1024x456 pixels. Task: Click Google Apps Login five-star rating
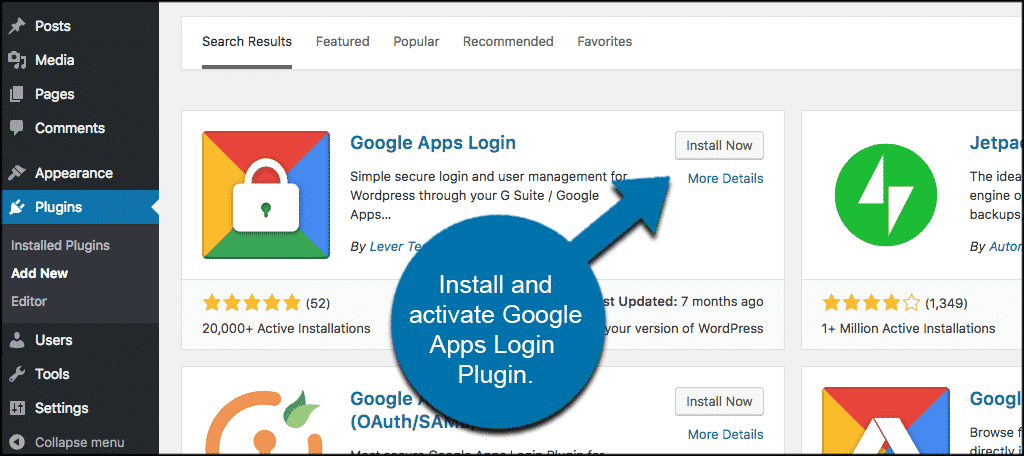(251, 303)
